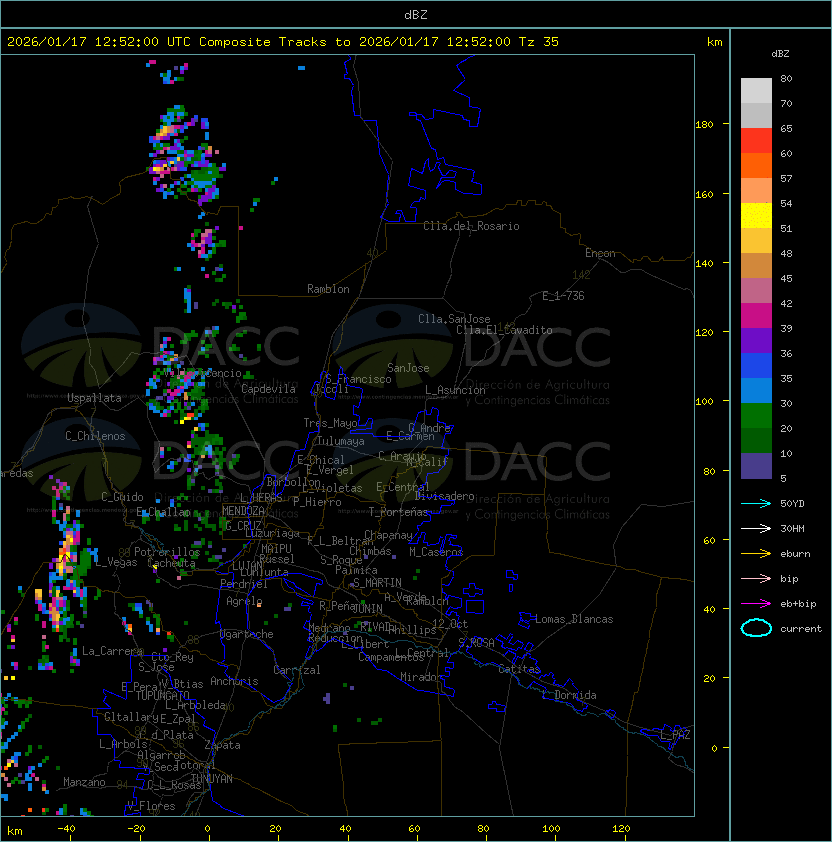Click the Clla.SanJose label on map
The width and height of the screenshot is (832, 842).
click(x=454, y=319)
